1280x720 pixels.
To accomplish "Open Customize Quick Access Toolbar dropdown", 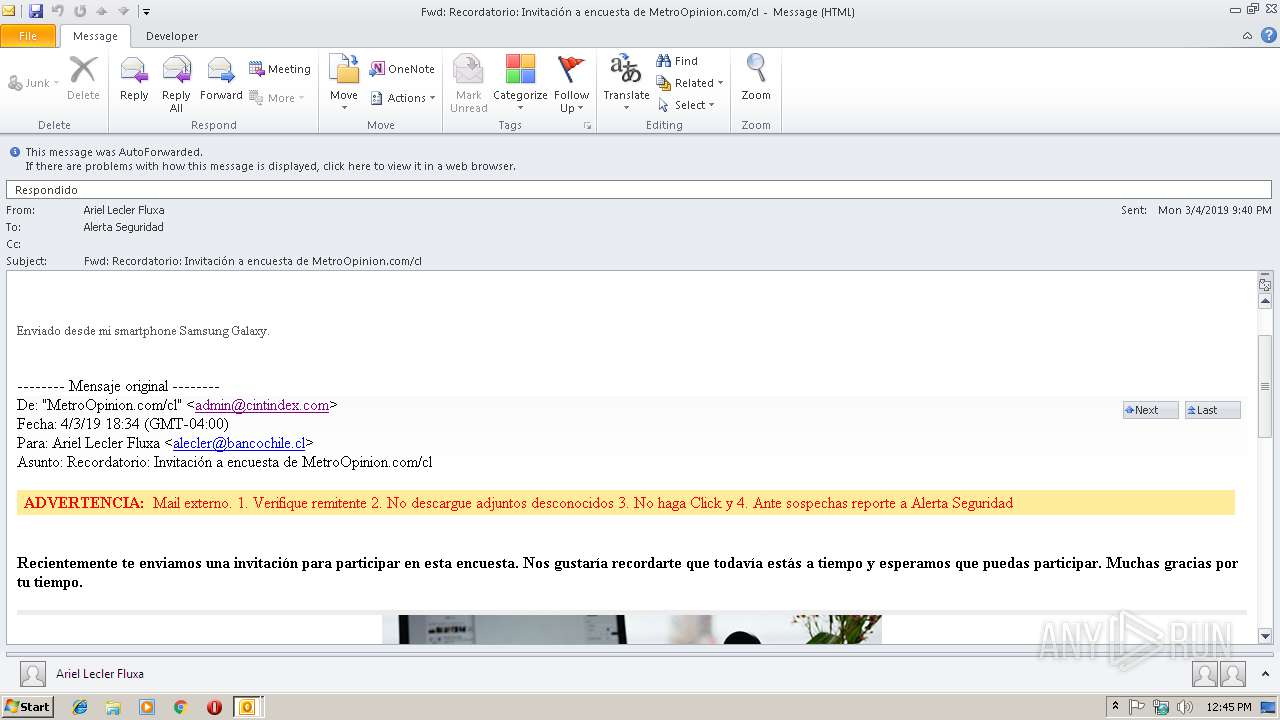I will point(146,12).
